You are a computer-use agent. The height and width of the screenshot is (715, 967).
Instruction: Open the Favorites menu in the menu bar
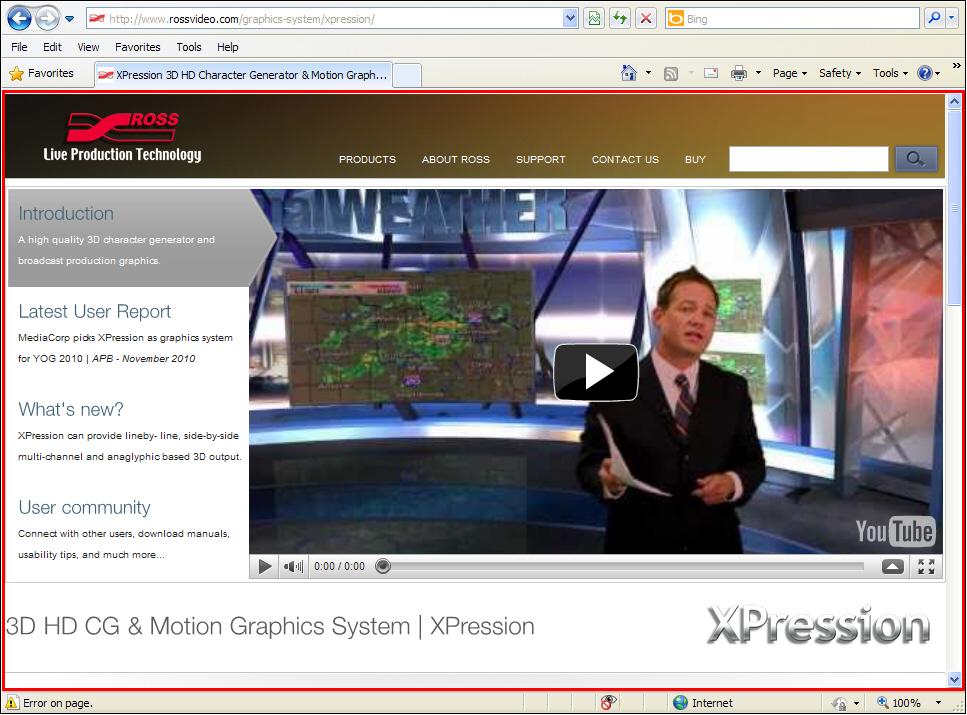138,47
